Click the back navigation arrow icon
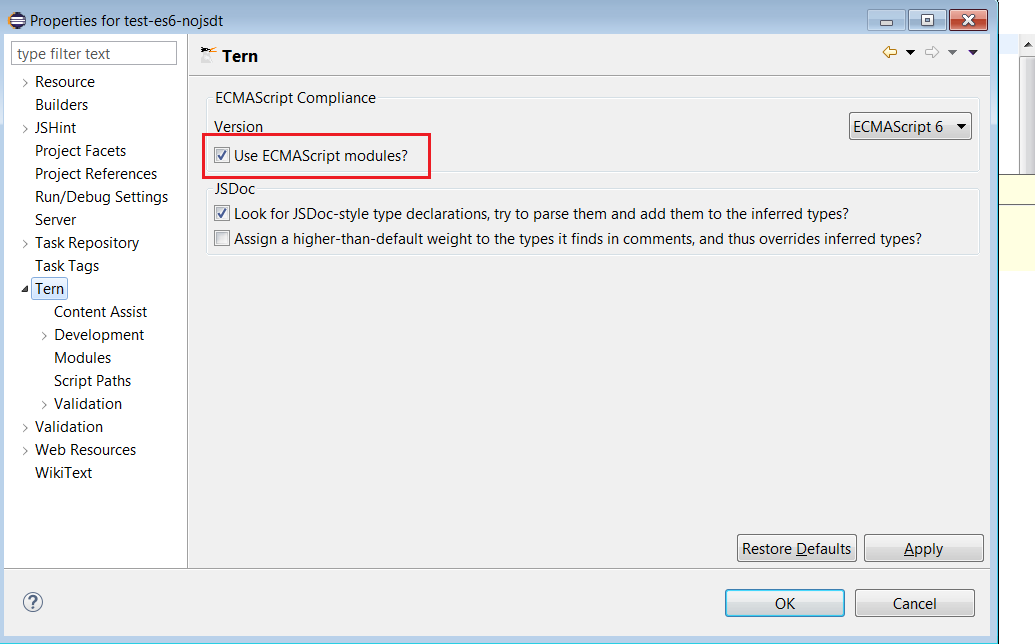1035x644 pixels. click(x=889, y=53)
